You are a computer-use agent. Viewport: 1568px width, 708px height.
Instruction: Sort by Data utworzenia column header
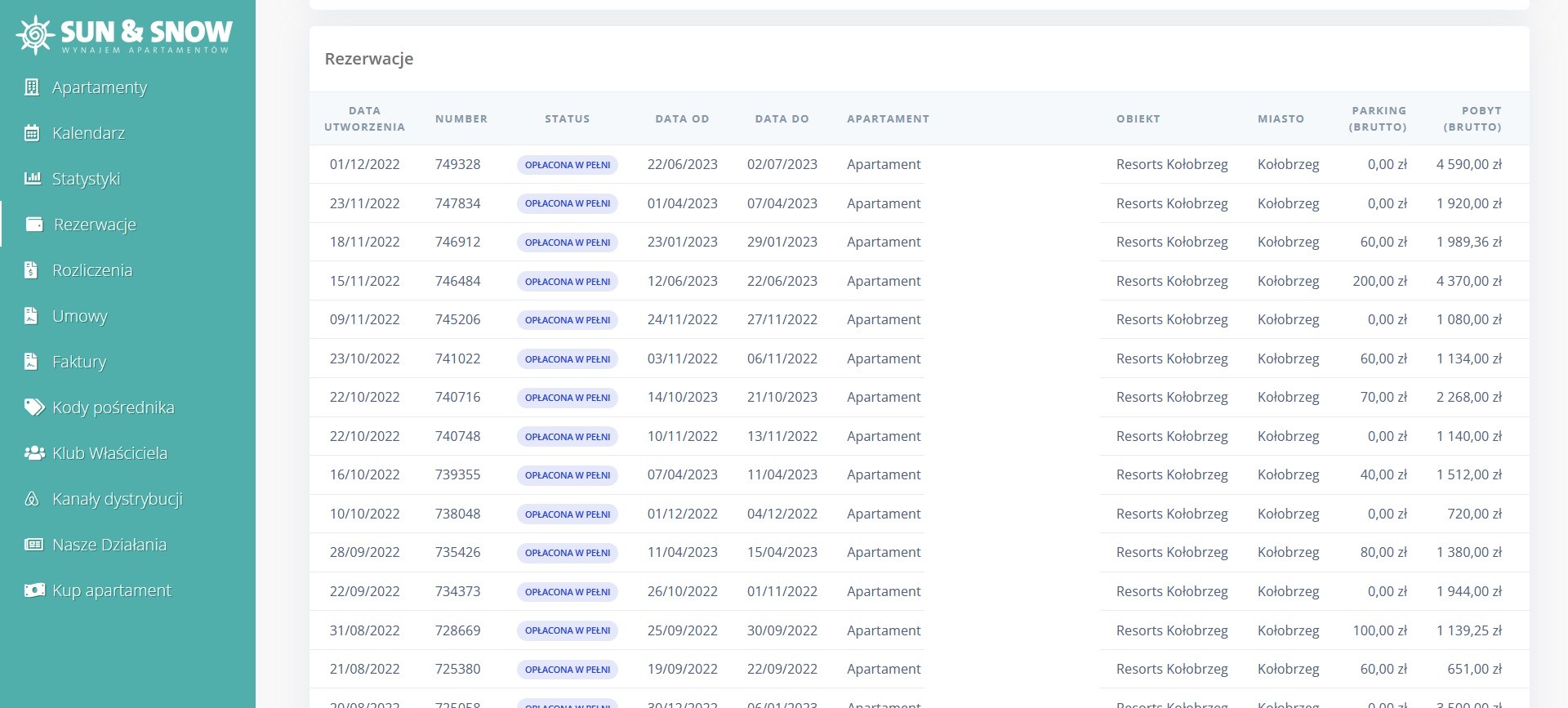(x=364, y=118)
